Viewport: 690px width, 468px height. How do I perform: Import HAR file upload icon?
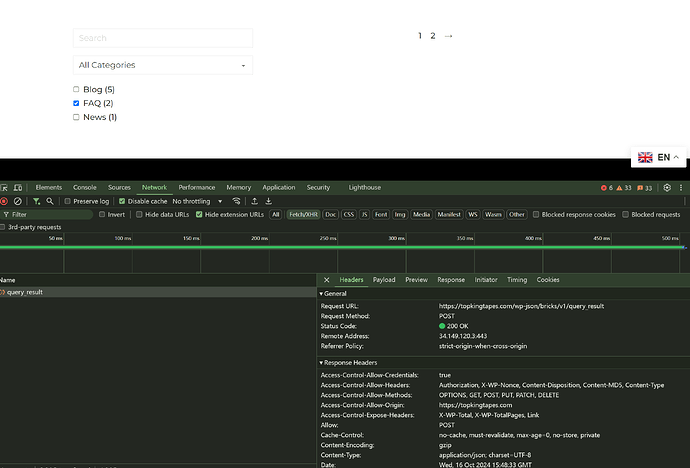click(254, 201)
